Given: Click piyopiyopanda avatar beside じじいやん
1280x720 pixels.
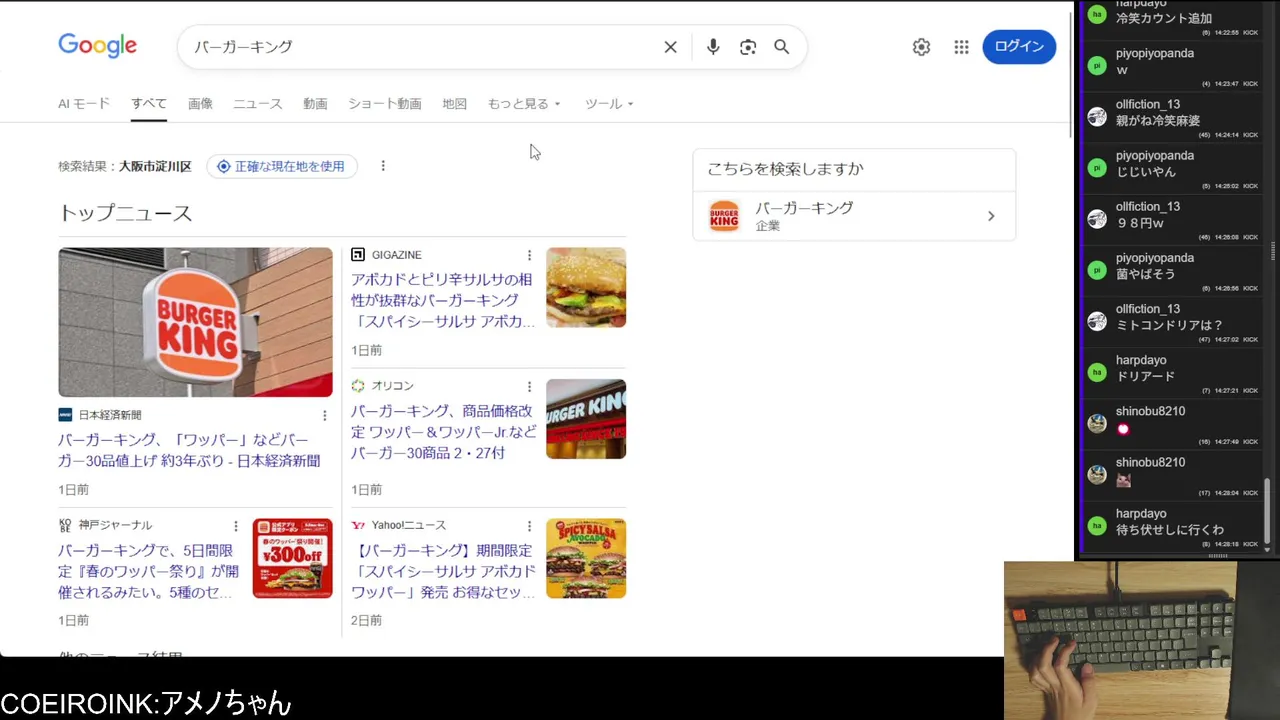Looking at the screenshot, I should [1097, 167].
